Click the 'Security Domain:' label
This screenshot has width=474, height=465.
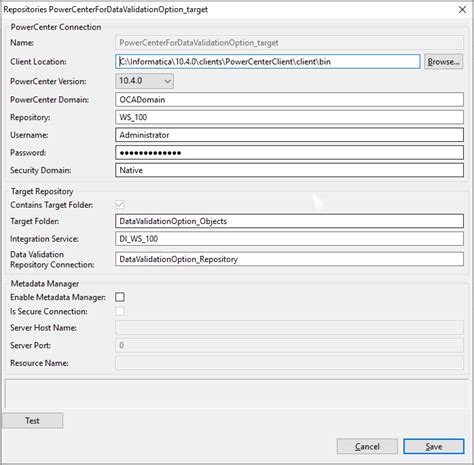point(41,170)
